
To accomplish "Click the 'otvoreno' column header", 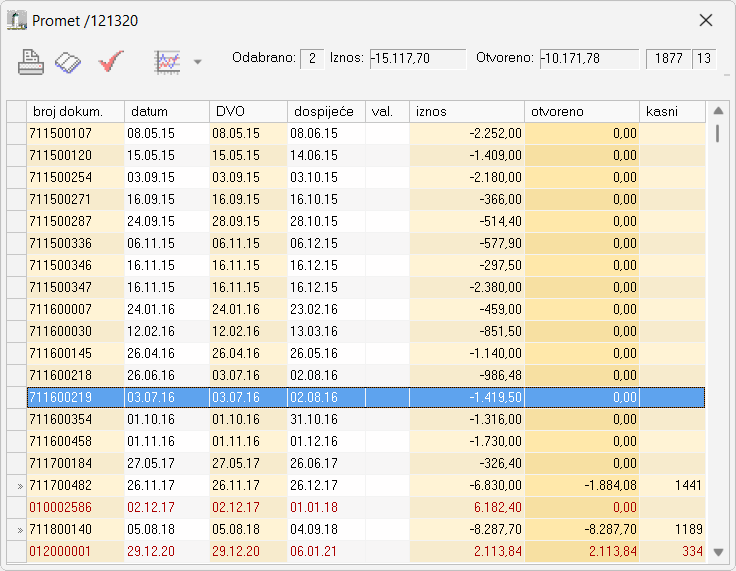I will pos(581,111).
